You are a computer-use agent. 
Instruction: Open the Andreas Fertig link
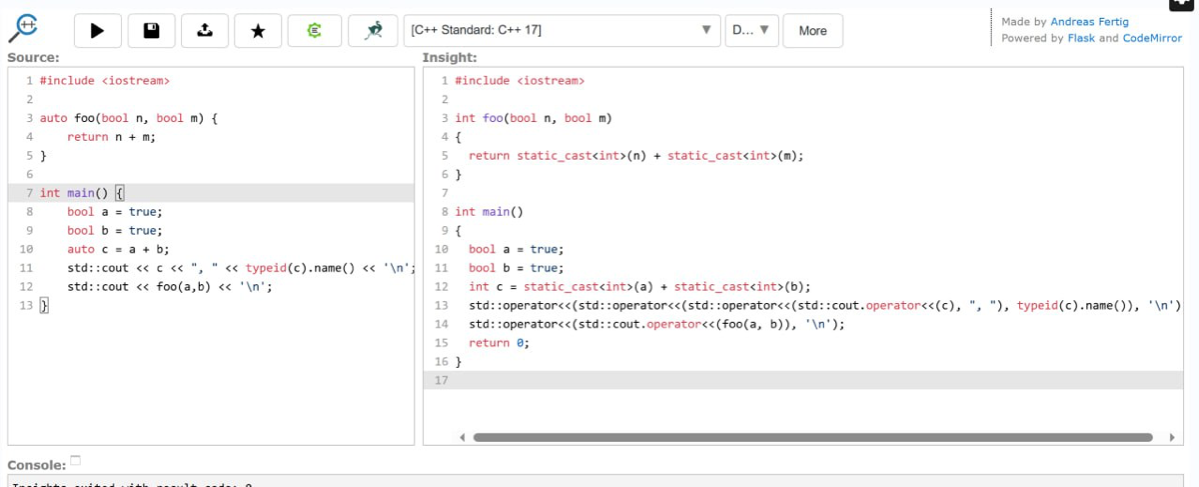pos(1089,22)
